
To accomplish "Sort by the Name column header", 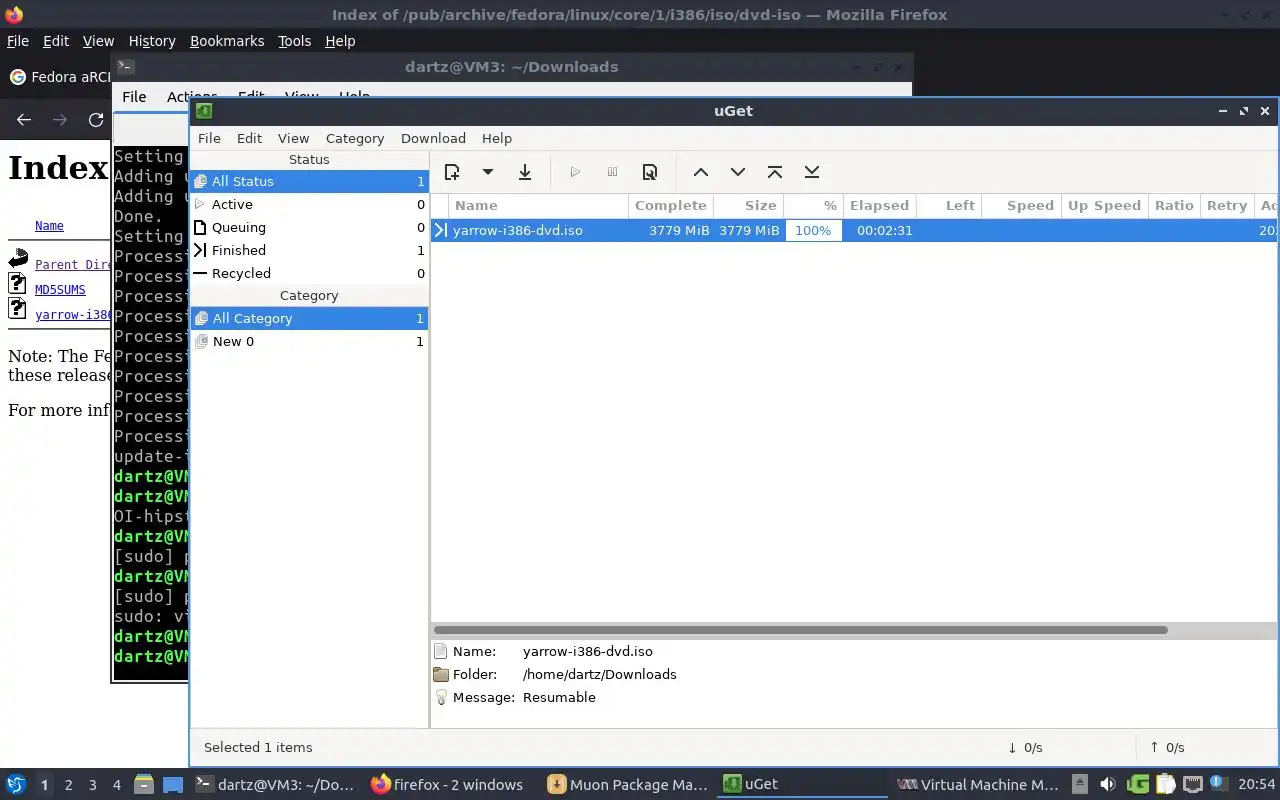I will [x=538, y=205].
